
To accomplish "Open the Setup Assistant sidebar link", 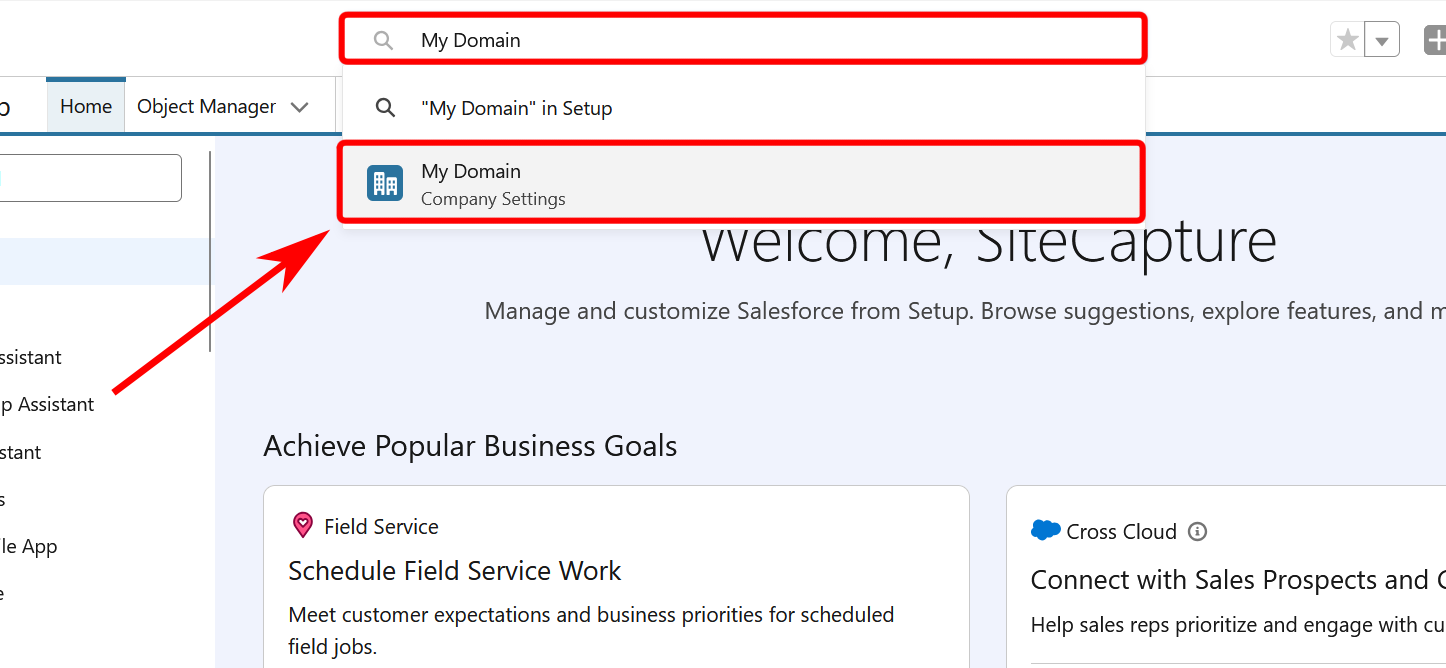I will (48, 404).
